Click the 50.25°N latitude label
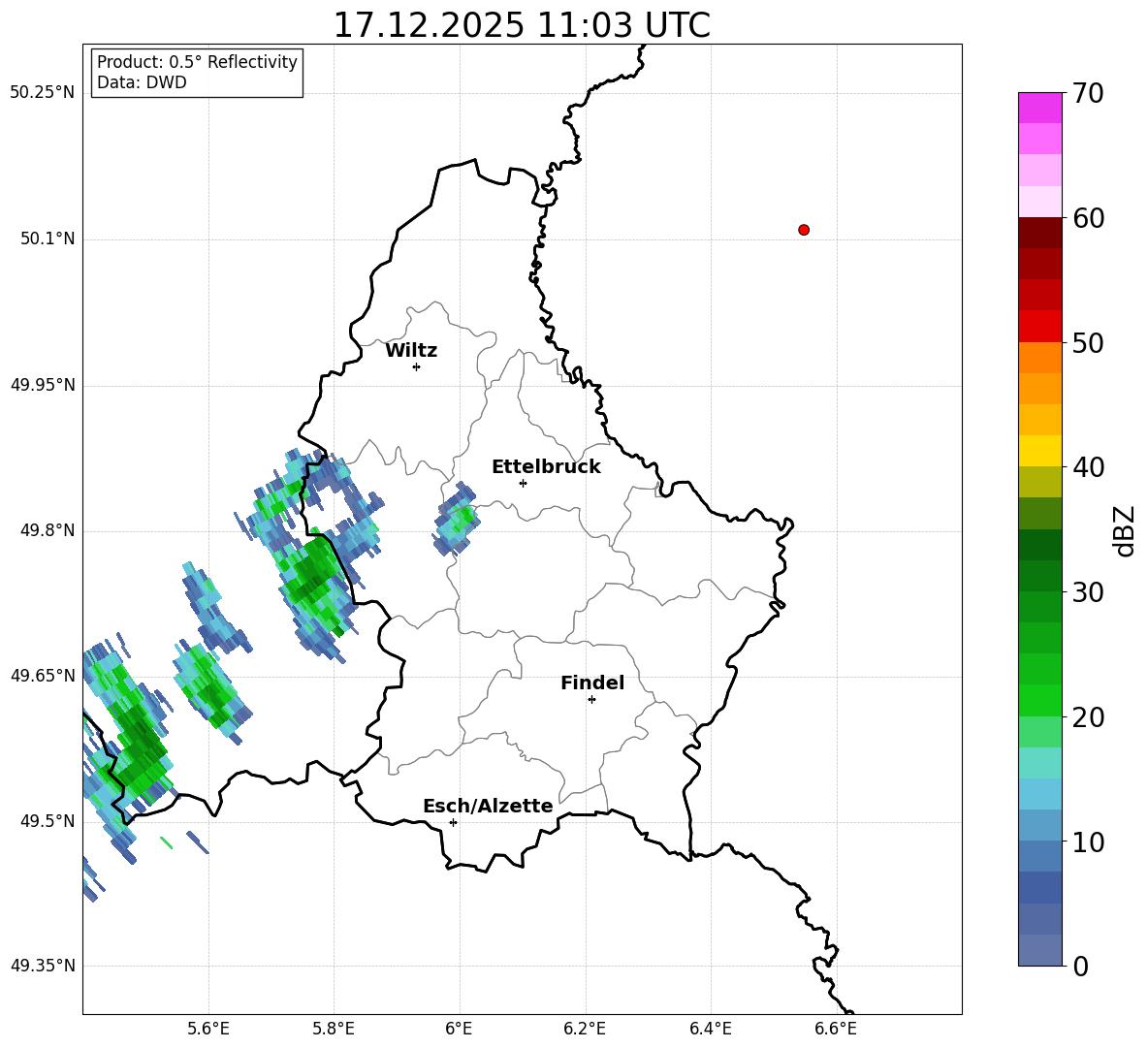The image size is (1148, 1048). (43, 93)
